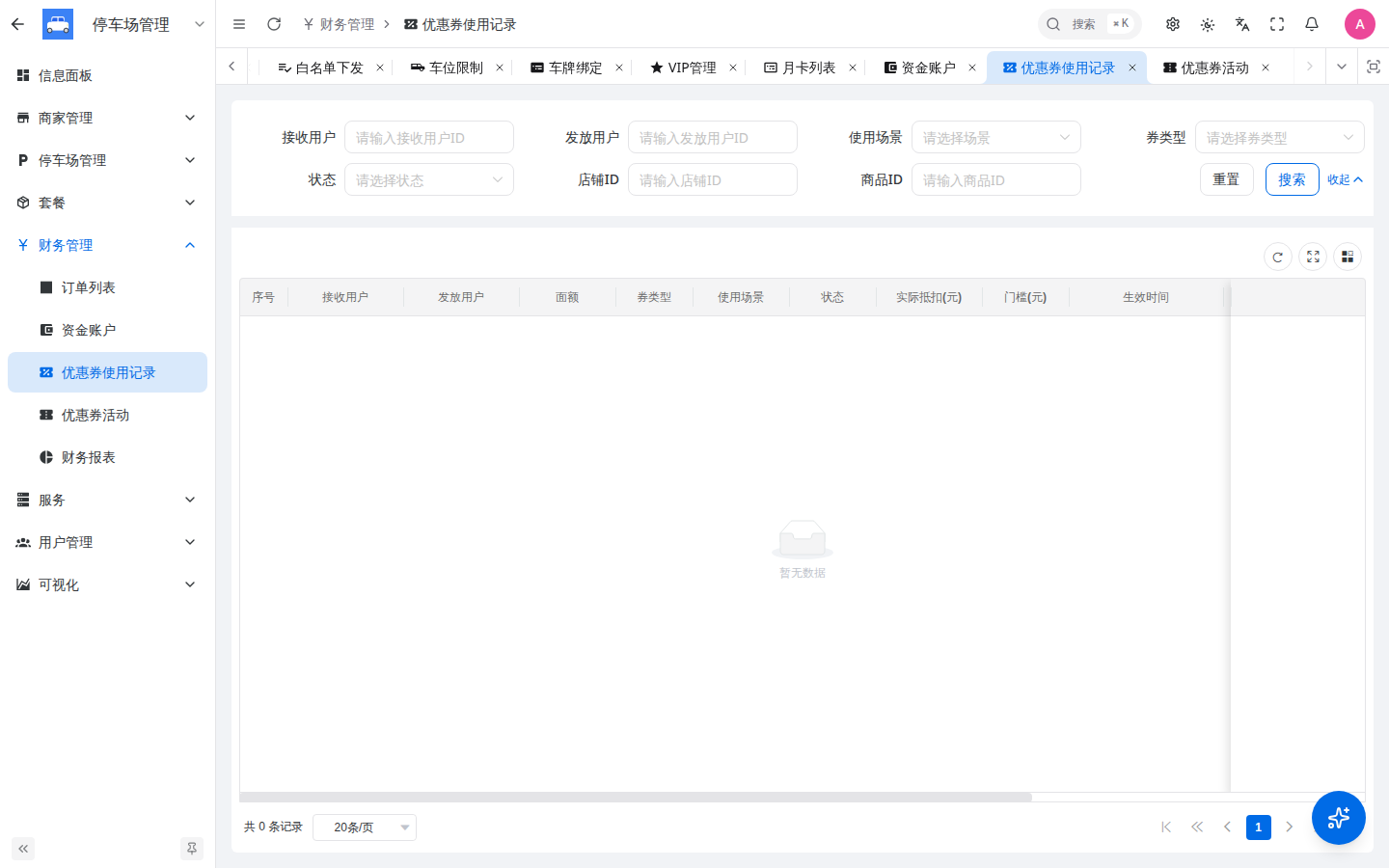Open the user avatar A menu
Image resolution: width=1389 pixels, height=868 pixels.
pyautogui.click(x=1360, y=24)
